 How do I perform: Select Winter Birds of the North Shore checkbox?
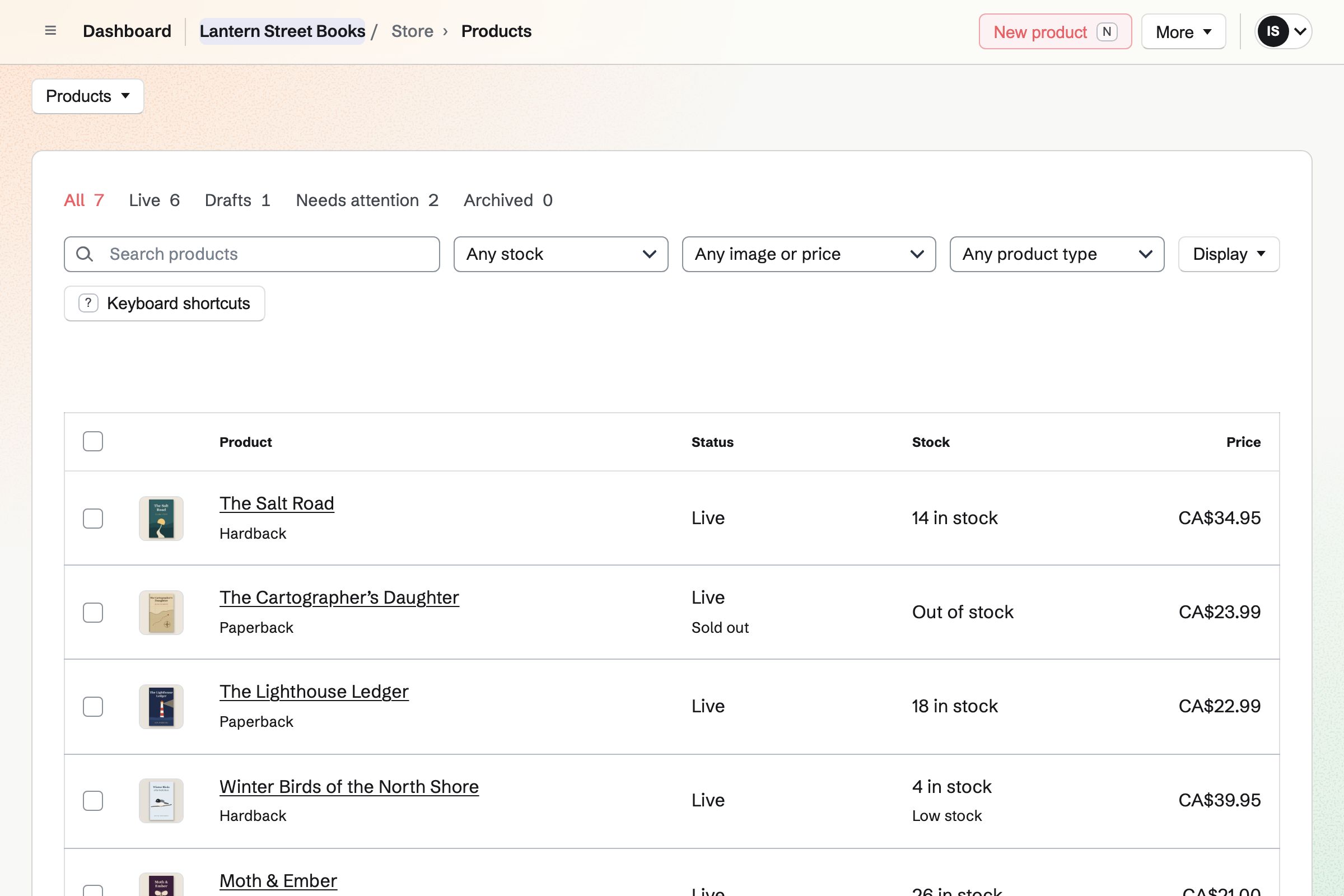click(x=92, y=801)
